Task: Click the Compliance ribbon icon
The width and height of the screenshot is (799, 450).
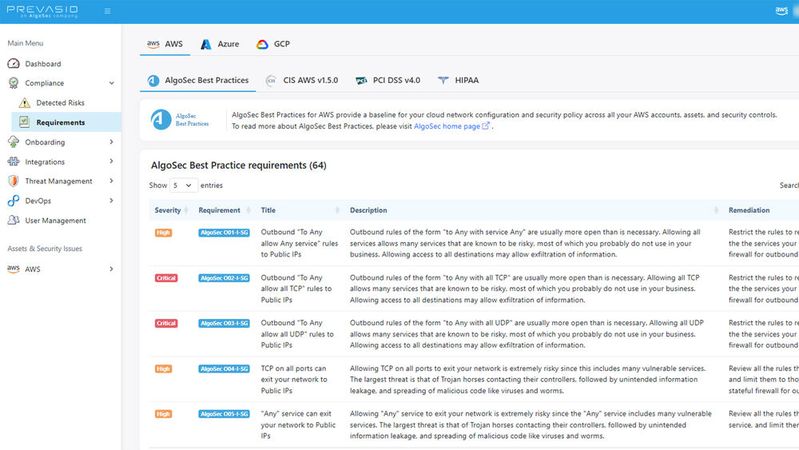Action: click(x=14, y=83)
